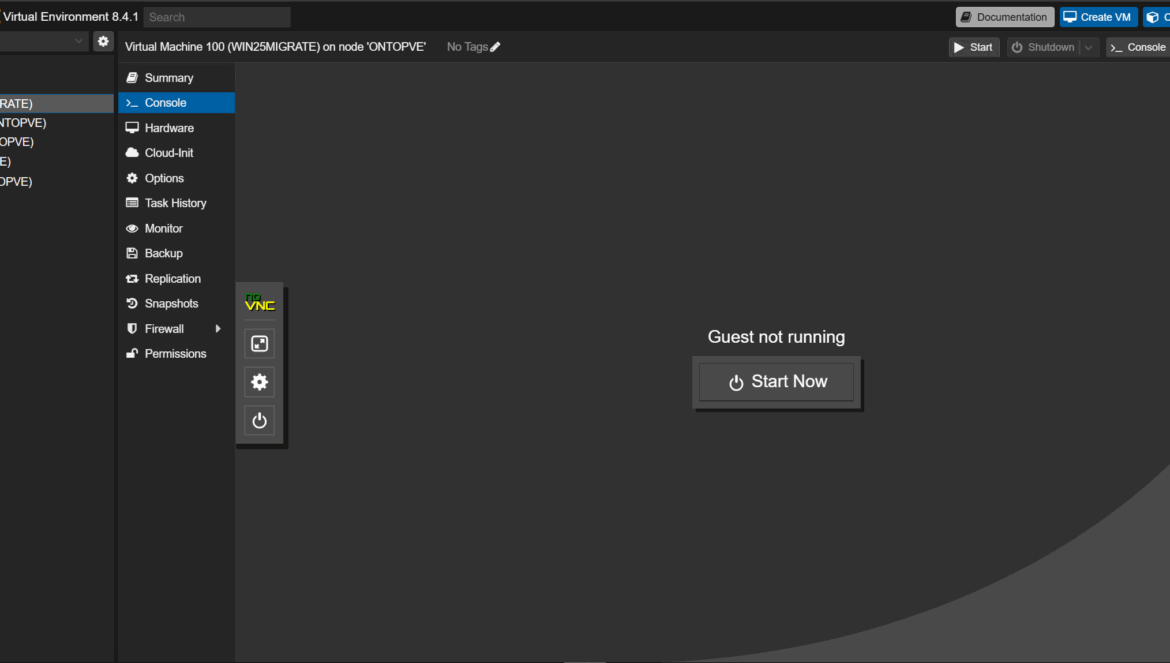Click the Create VM button
This screenshot has width=1170, height=663.
1098,17
